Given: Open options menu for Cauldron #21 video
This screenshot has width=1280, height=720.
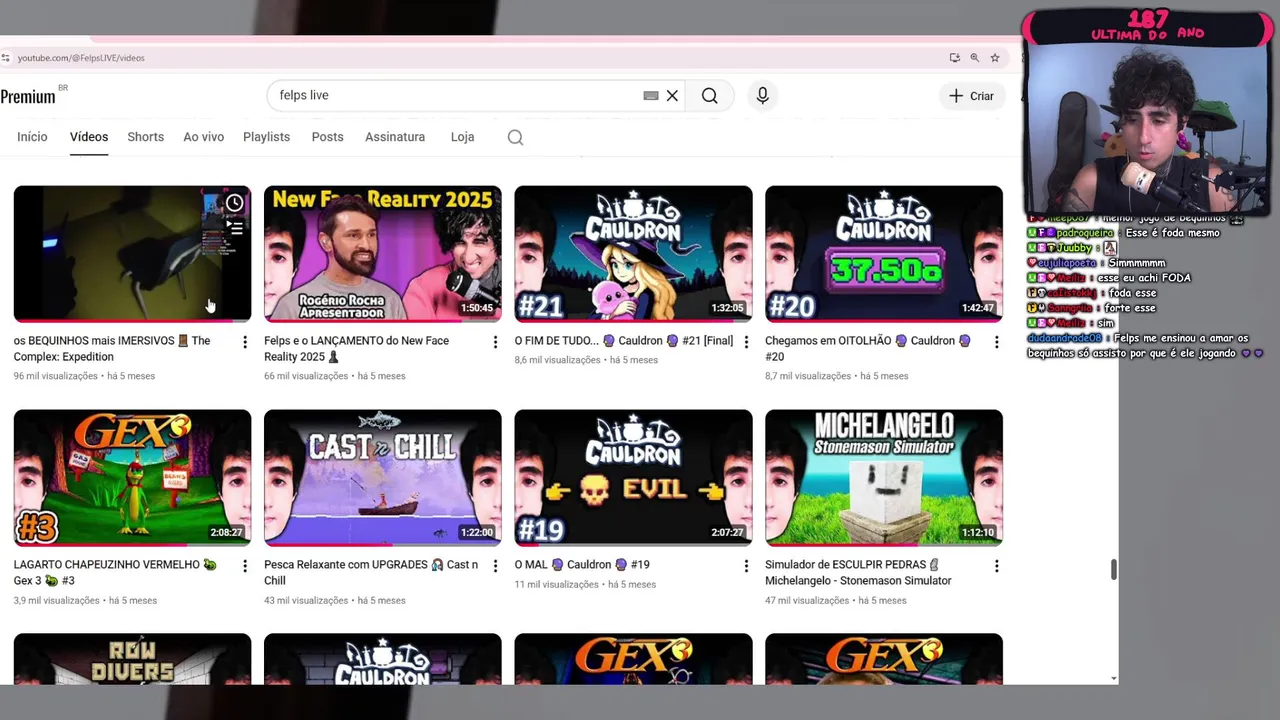Looking at the screenshot, I should [x=746, y=342].
